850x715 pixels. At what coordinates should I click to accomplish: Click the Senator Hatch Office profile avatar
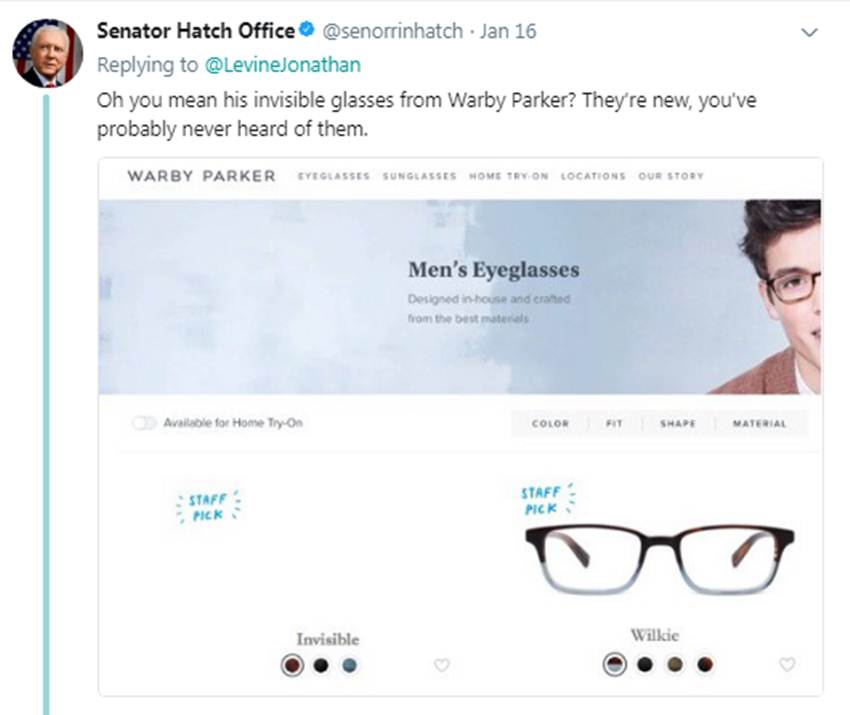click(47, 51)
